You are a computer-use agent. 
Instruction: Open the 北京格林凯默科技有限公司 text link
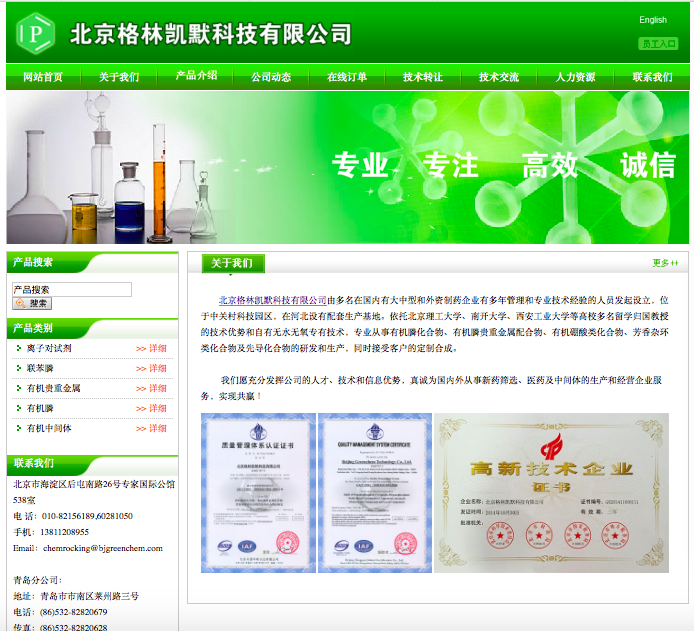coord(273,300)
